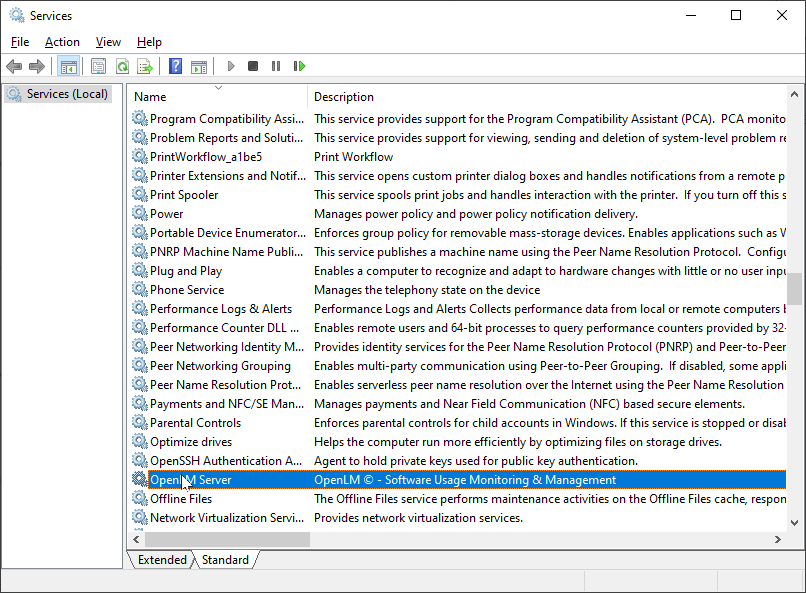
Task: Switch to the Extended tab
Action: (x=162, y=560)
